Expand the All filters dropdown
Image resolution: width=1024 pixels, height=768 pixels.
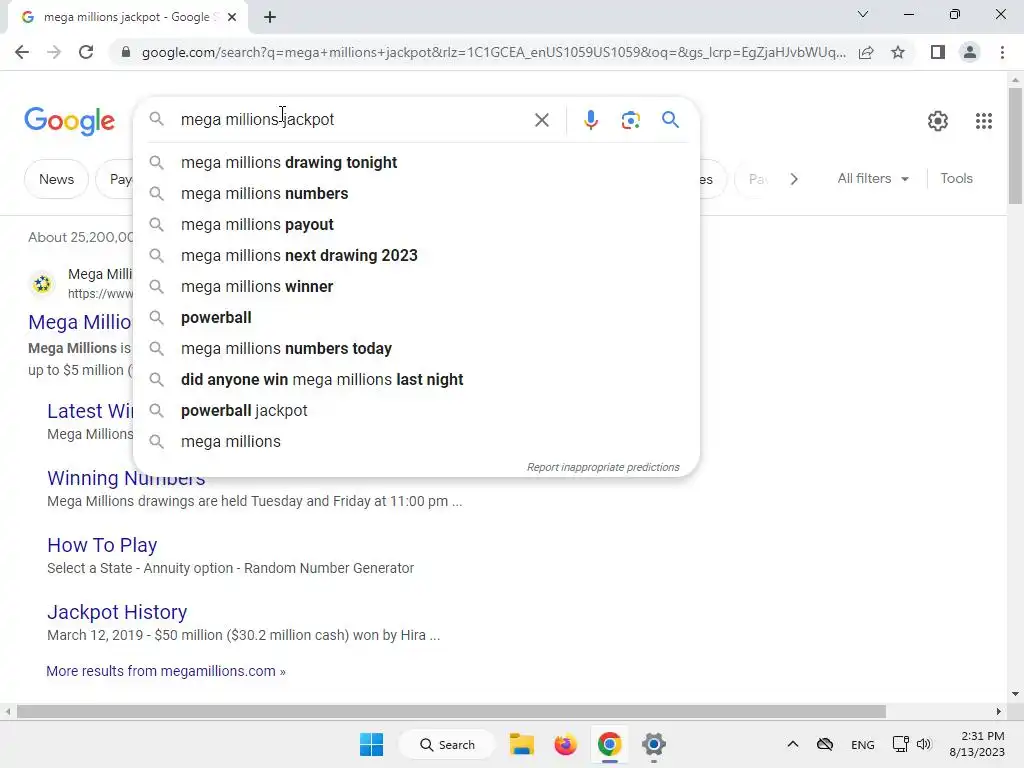click(873, 179)
